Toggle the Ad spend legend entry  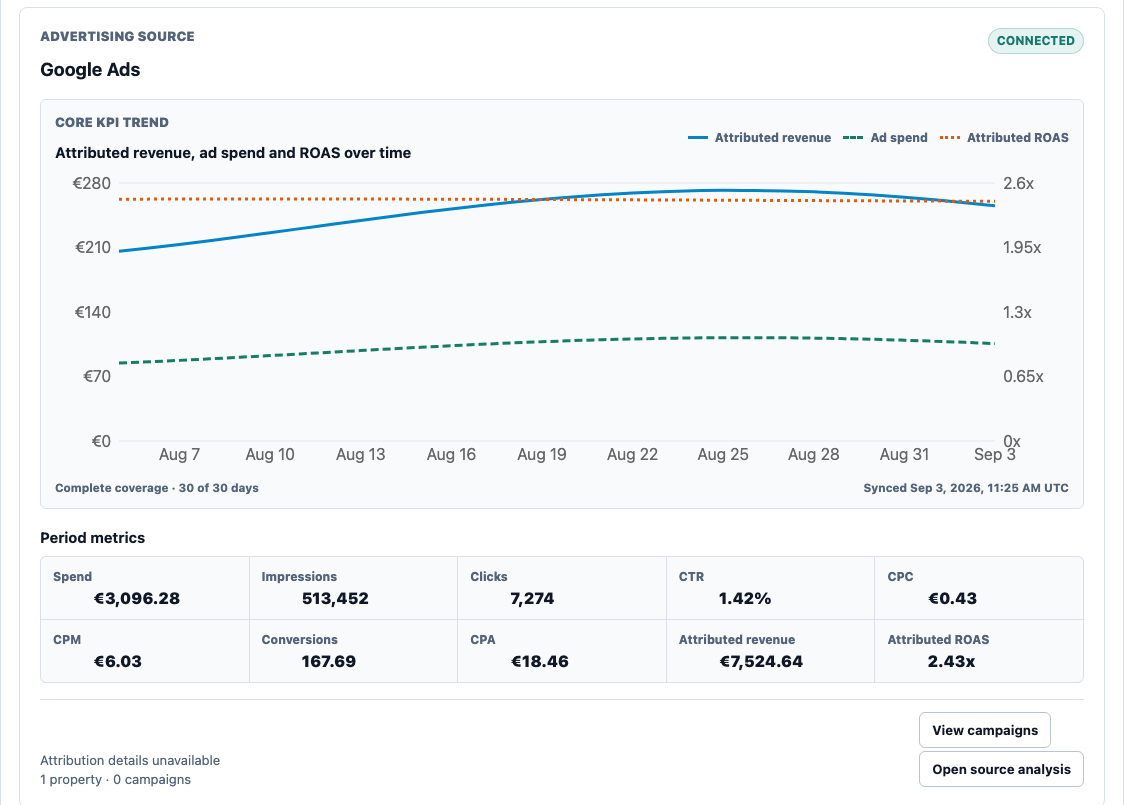[885, 138]
